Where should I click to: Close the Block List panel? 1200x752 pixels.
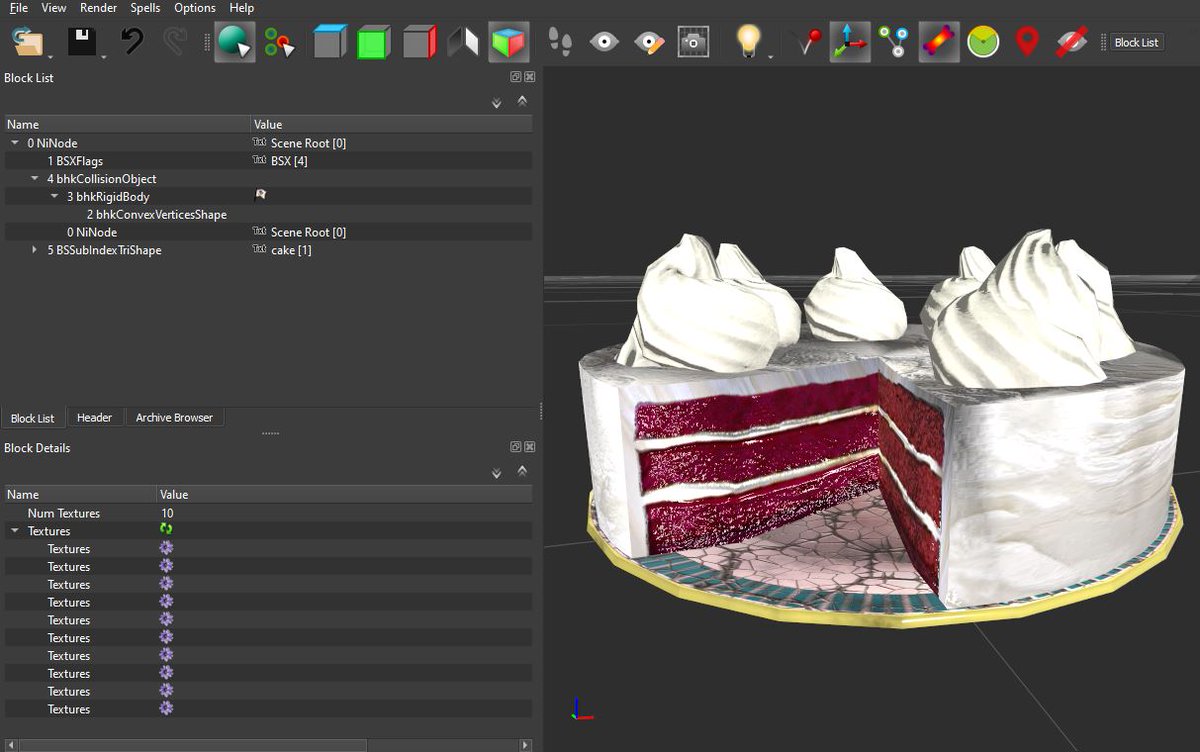click(530, 77)
